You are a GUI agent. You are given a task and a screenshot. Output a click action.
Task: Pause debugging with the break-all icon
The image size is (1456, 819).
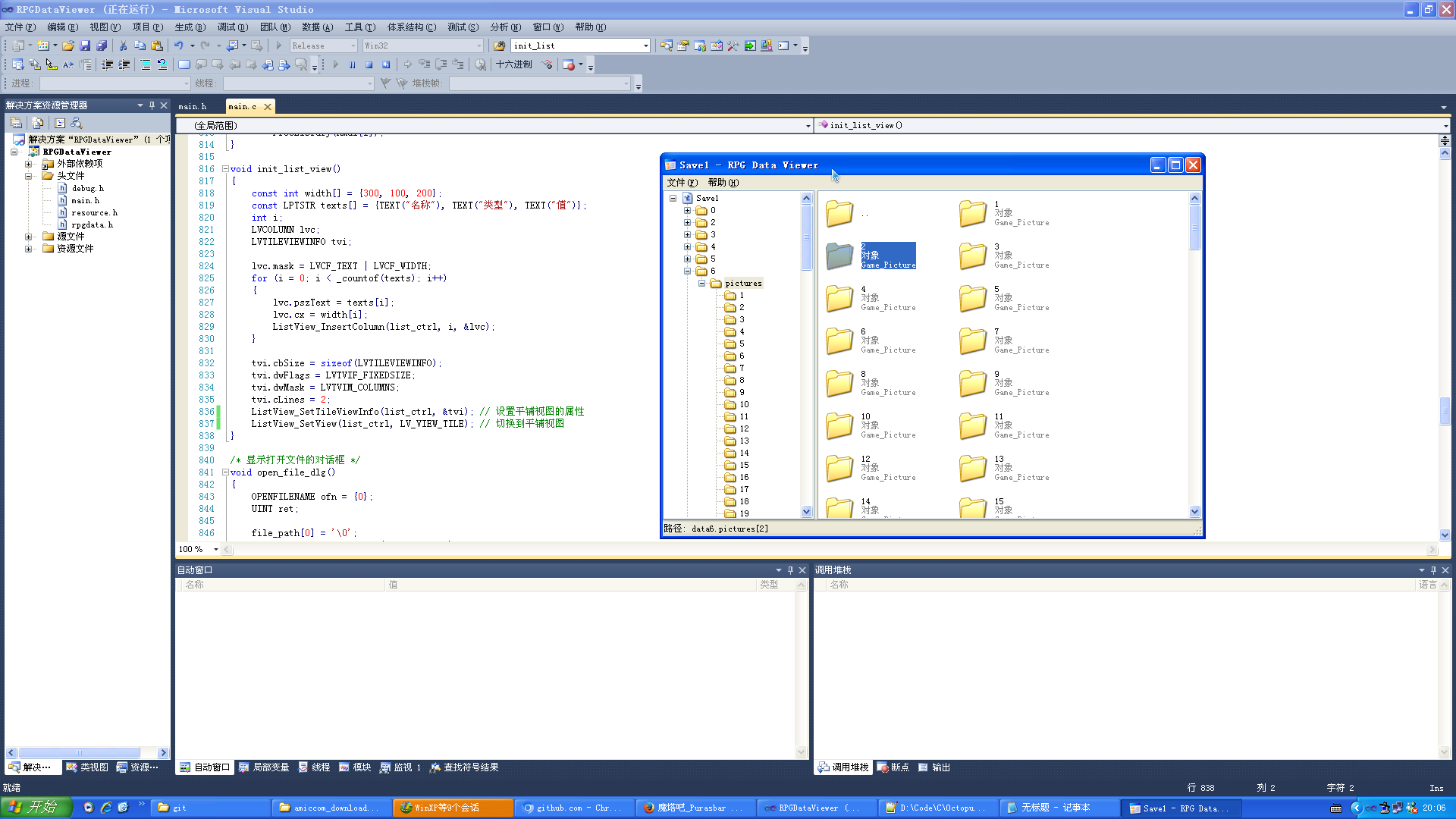click(352, 64)
